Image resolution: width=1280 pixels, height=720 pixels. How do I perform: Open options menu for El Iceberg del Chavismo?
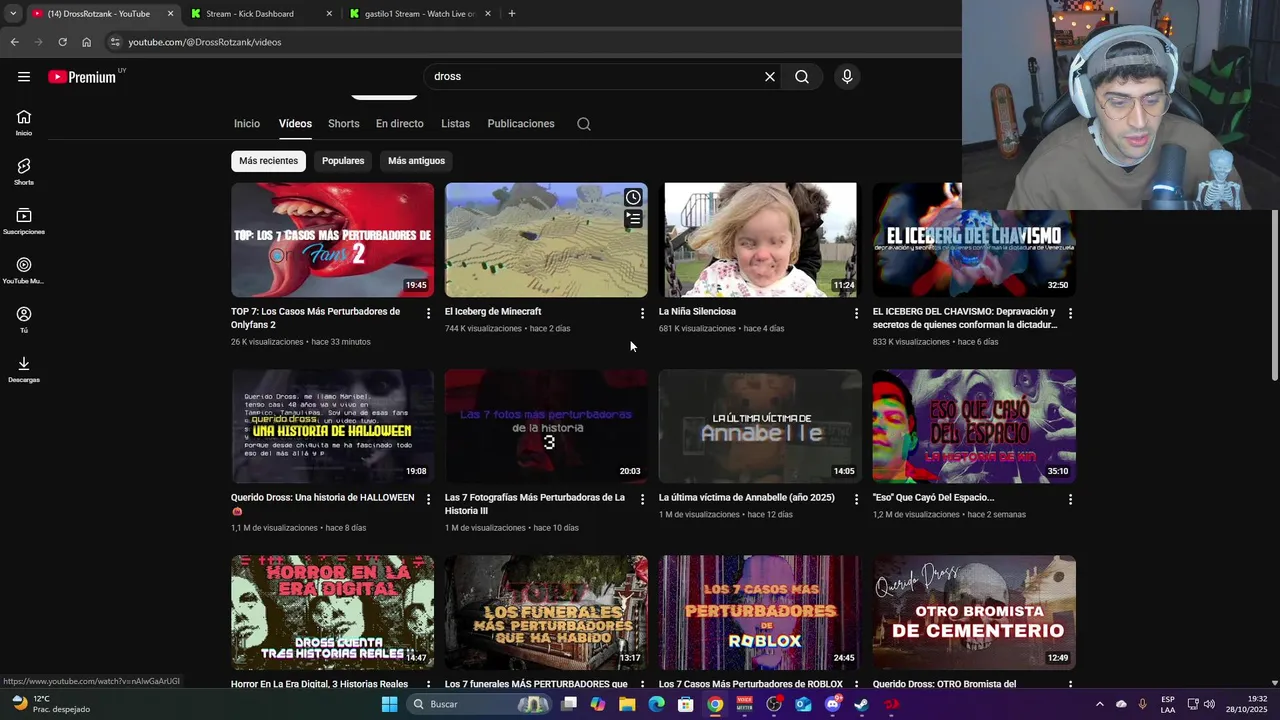tap(1070, 314)
